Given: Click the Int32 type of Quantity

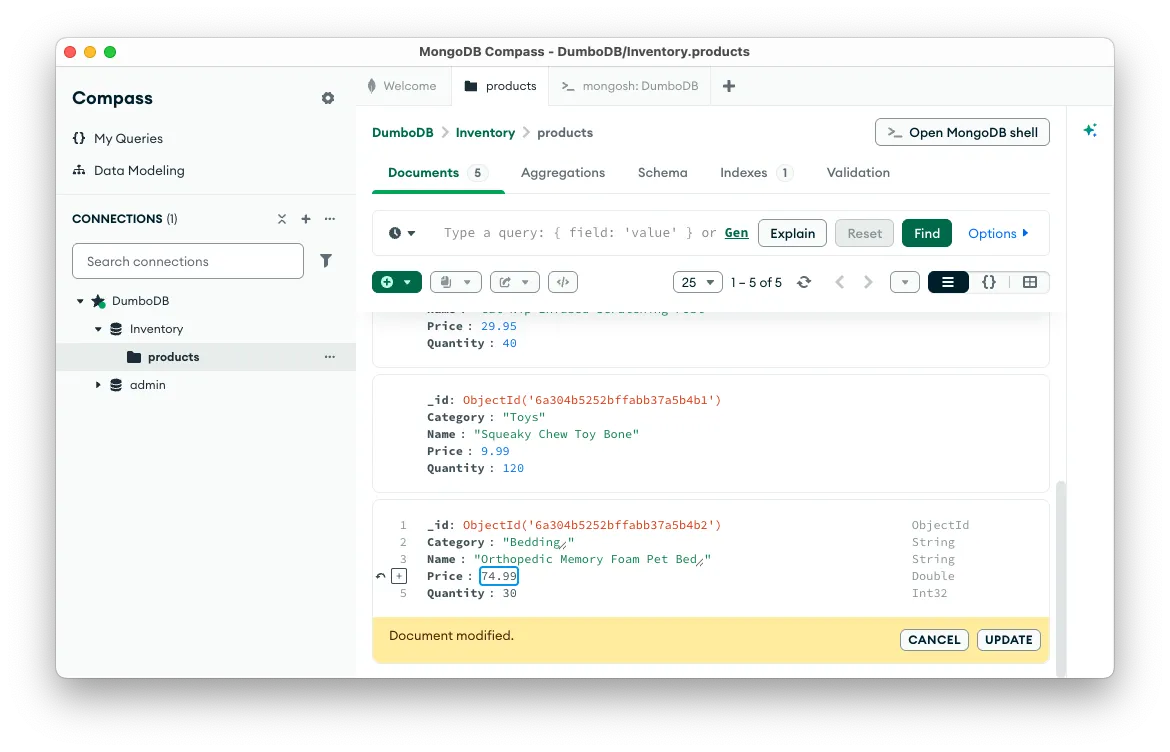Looking at the screenshot, I should click(x=929, y=593).
